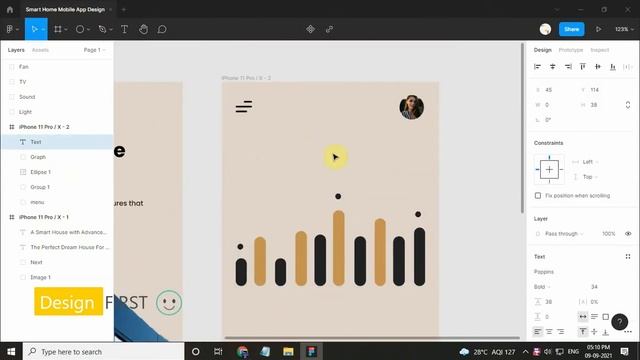Select the Comment tool
The width and height of the screenshot is (640, 360).
162,29
